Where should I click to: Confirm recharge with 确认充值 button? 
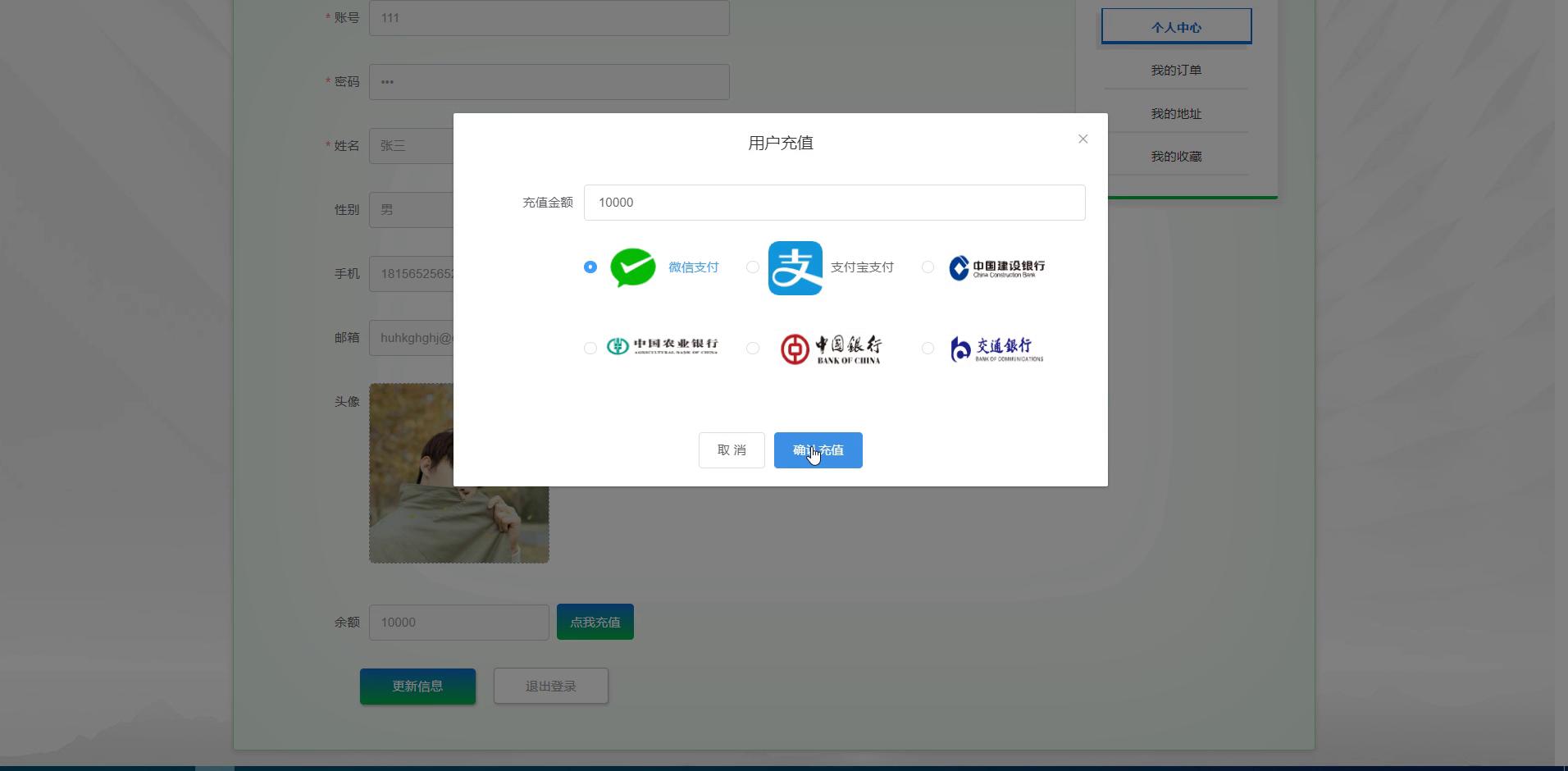tap(818, 450)
